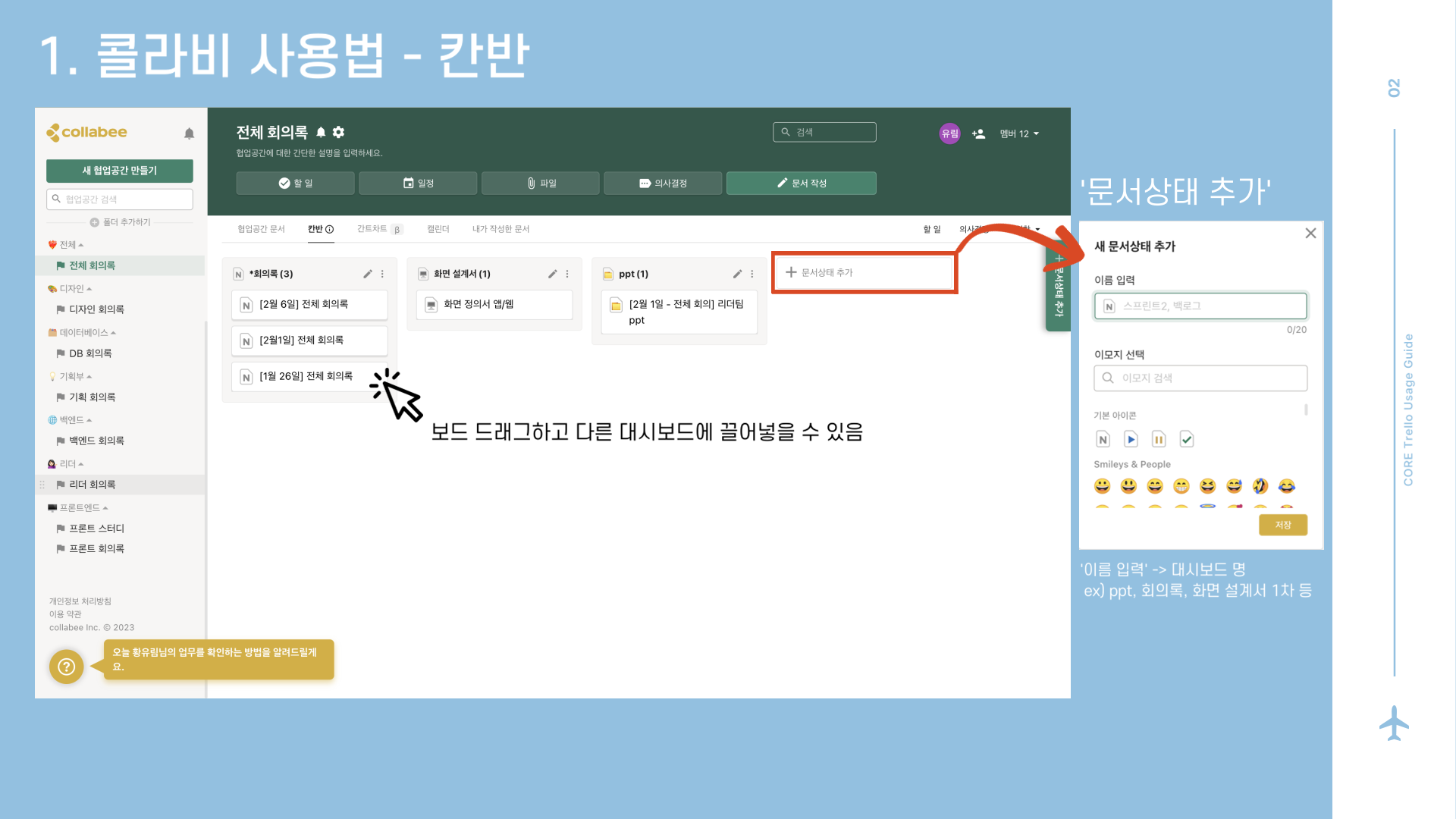Click the 이모지 검색 search field
Screen dimensions: 1456x819
click(1200, 378)
